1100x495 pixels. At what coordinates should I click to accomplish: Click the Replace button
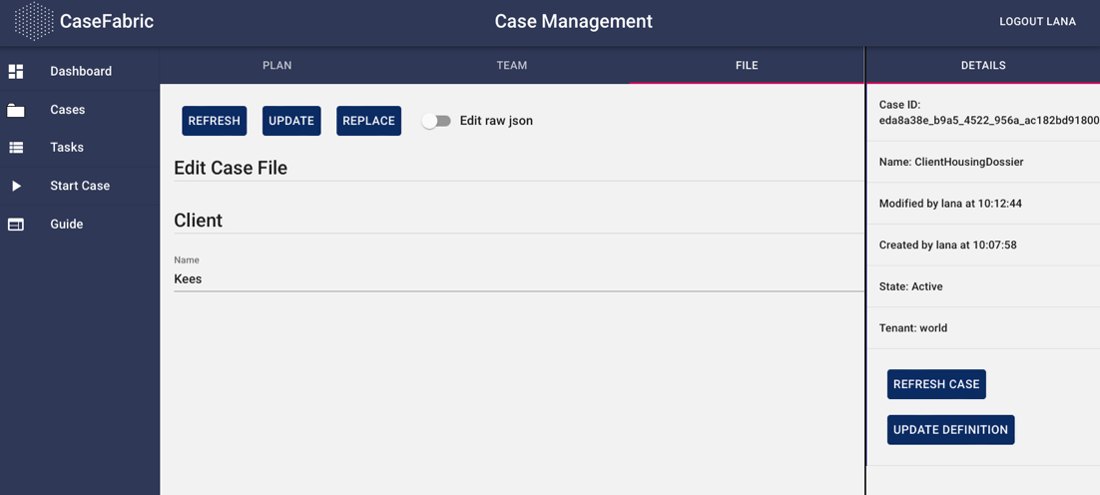pyautogui.click(x=368, y=121)
